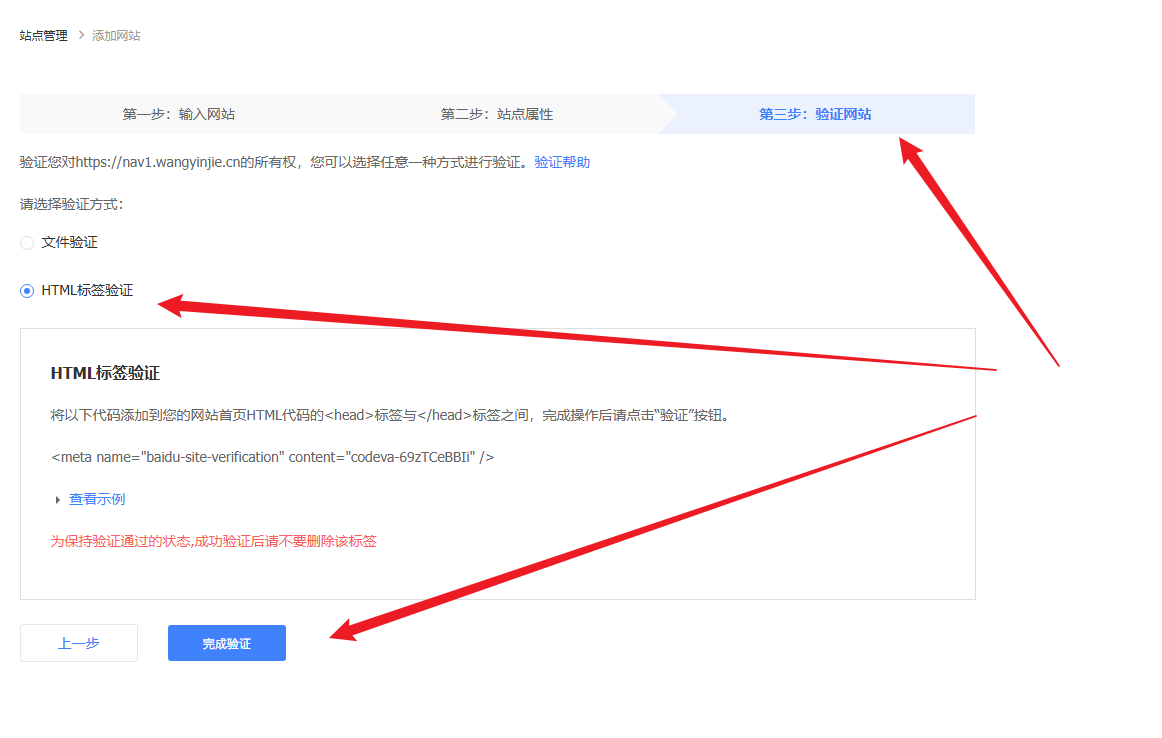Select the 文件验证 radio button
1162x738 pixels.
27,243
